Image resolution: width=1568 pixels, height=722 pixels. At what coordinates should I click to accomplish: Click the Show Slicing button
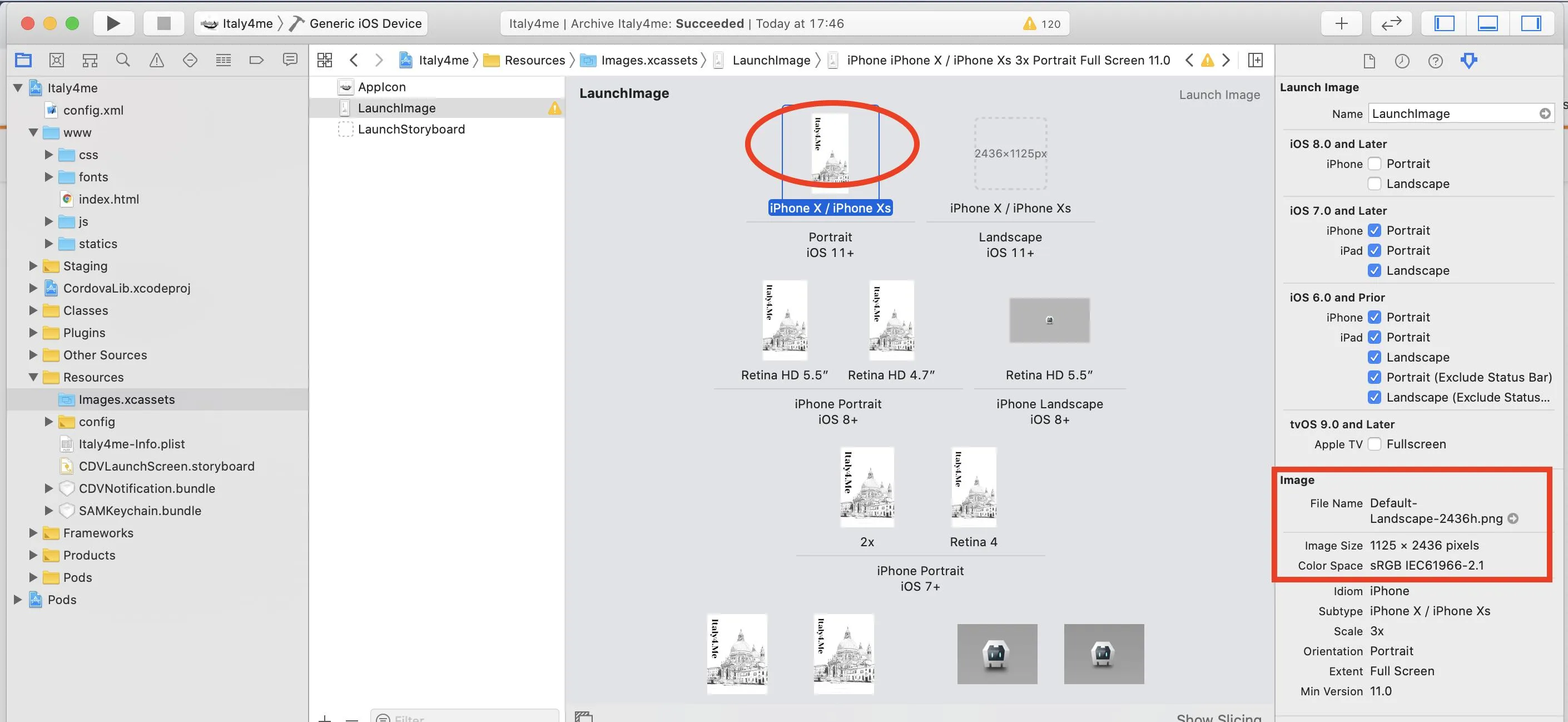[x=1219, y=717]
